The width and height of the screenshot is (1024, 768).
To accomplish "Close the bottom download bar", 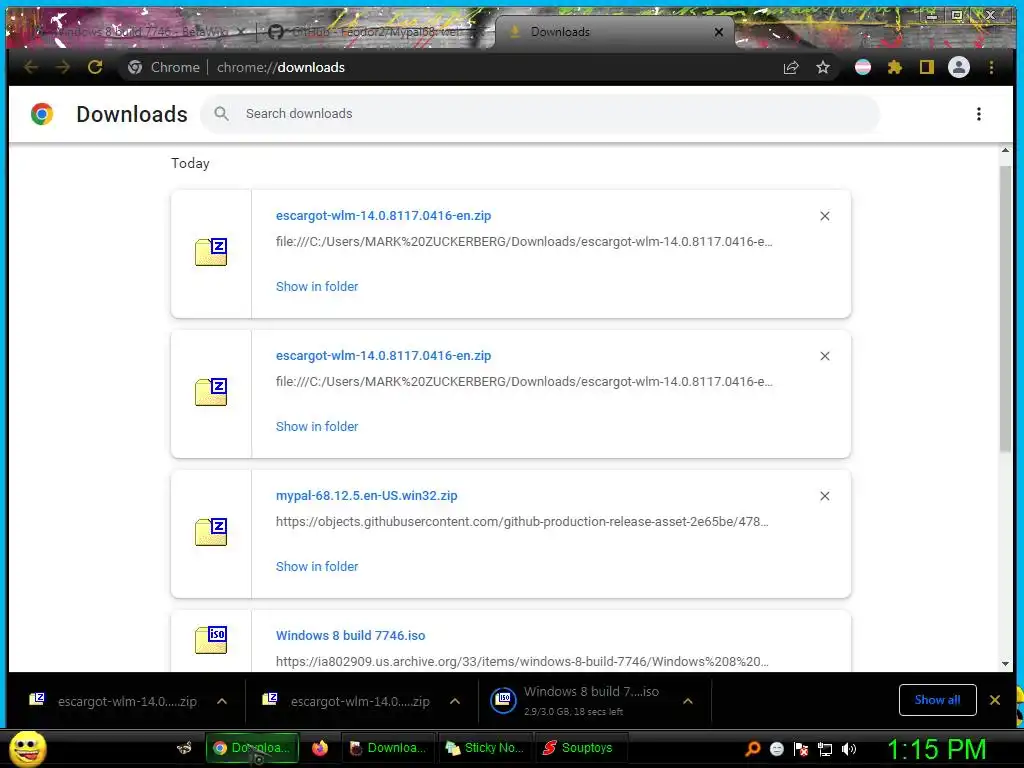I will [x=995, y=700].
